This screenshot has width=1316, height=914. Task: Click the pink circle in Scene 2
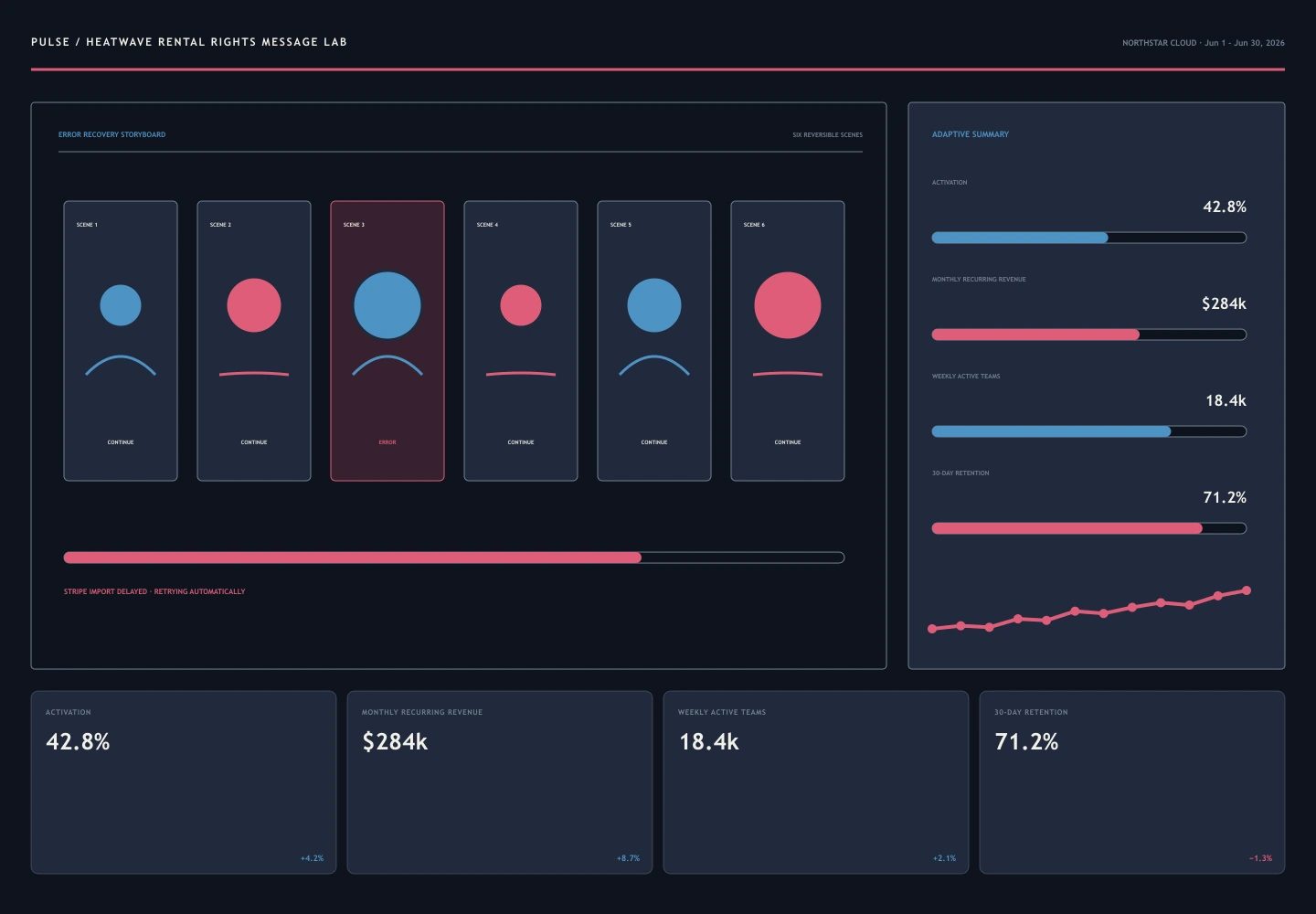(x=254, y=305)
